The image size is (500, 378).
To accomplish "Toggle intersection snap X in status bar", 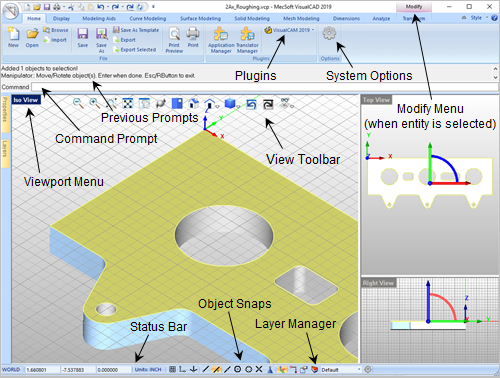I will pyautogui.click(x=259, y=369).
